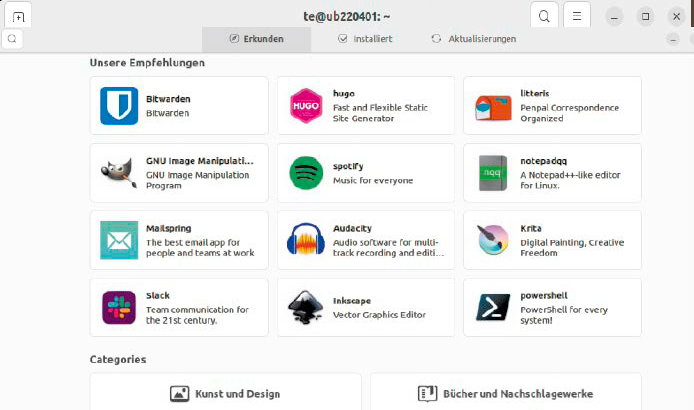
Task: Minimize the software window via small dash button
Action: (673, 39)
